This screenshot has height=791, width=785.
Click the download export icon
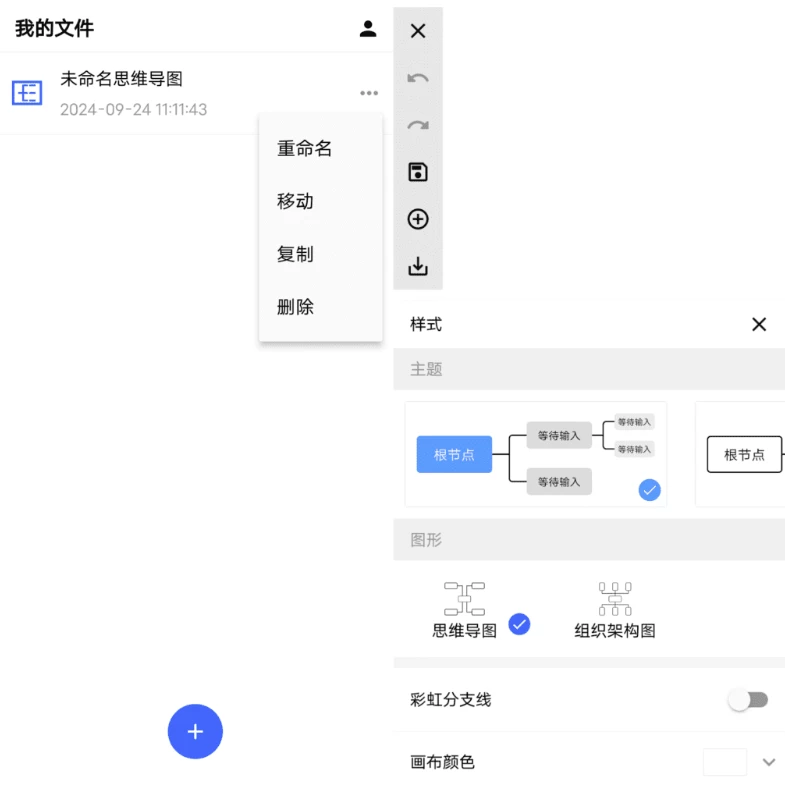click(418, 266)
